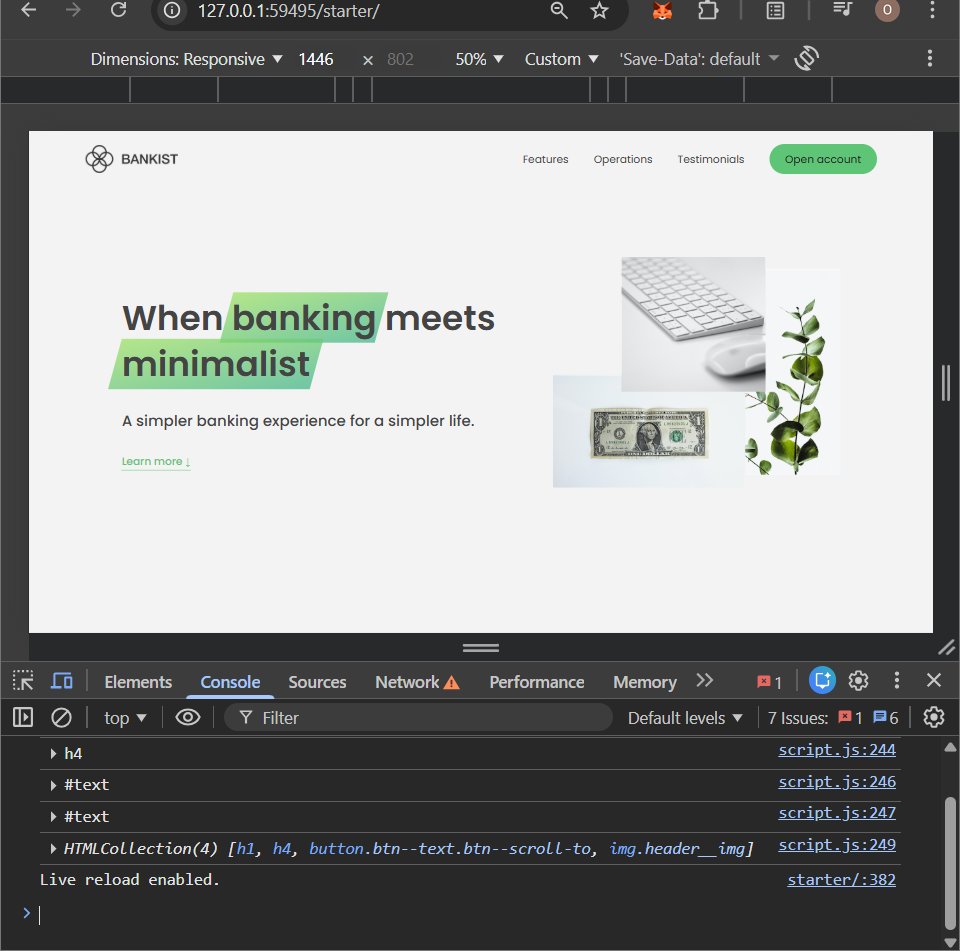Click the Open account button
This screenshot has width=960, height=951.
point(822,159)
